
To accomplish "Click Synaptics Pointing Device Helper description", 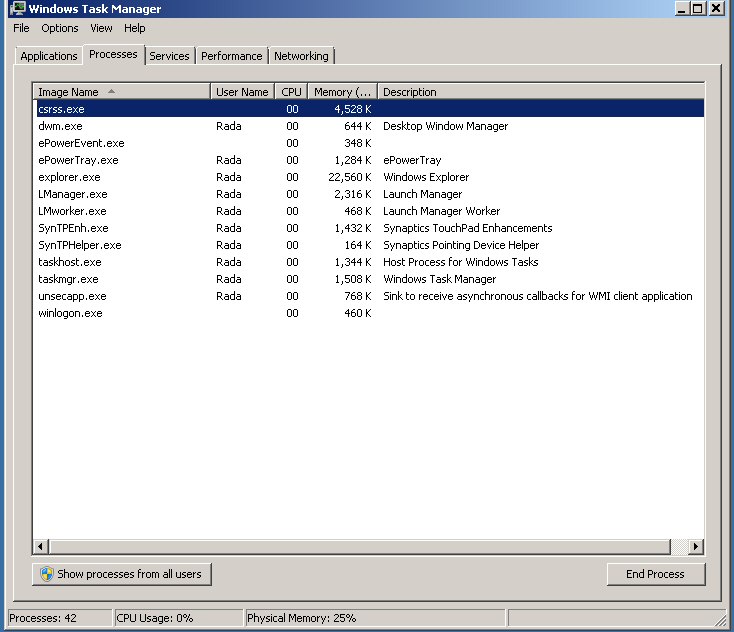I will coord(461,245).
